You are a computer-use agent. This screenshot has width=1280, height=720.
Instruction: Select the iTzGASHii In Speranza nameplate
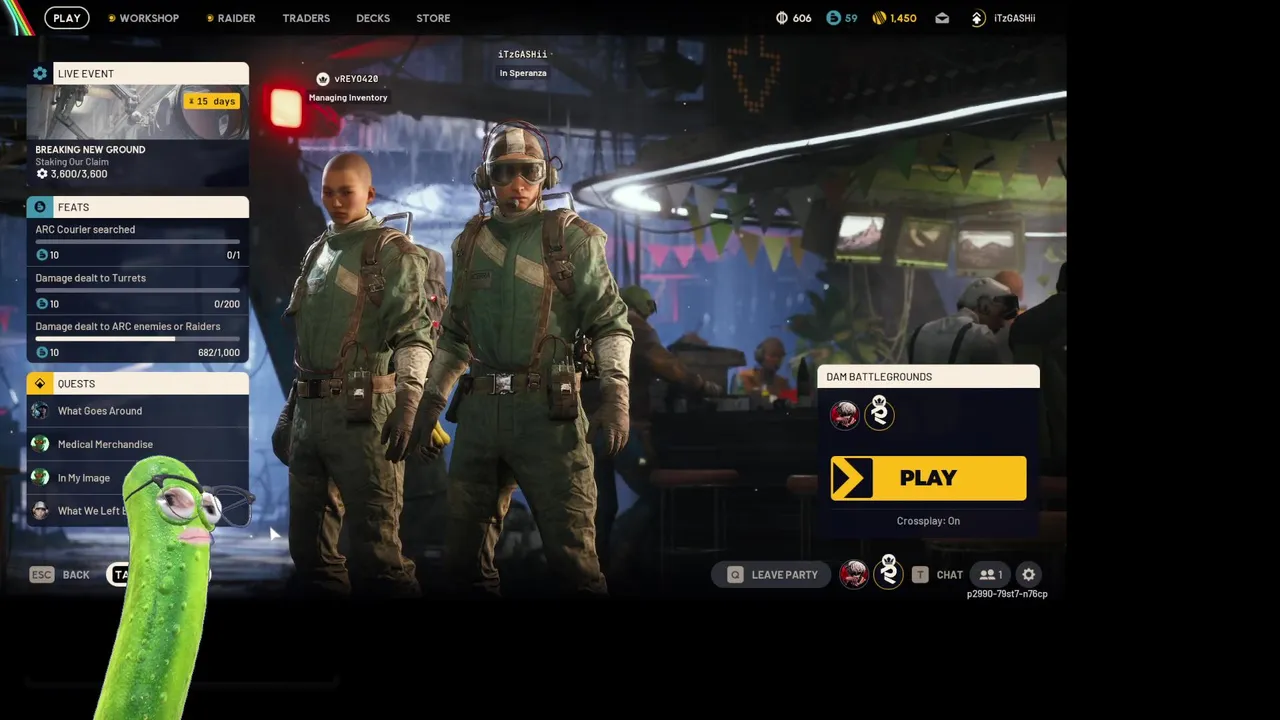[x=523, y=63]
